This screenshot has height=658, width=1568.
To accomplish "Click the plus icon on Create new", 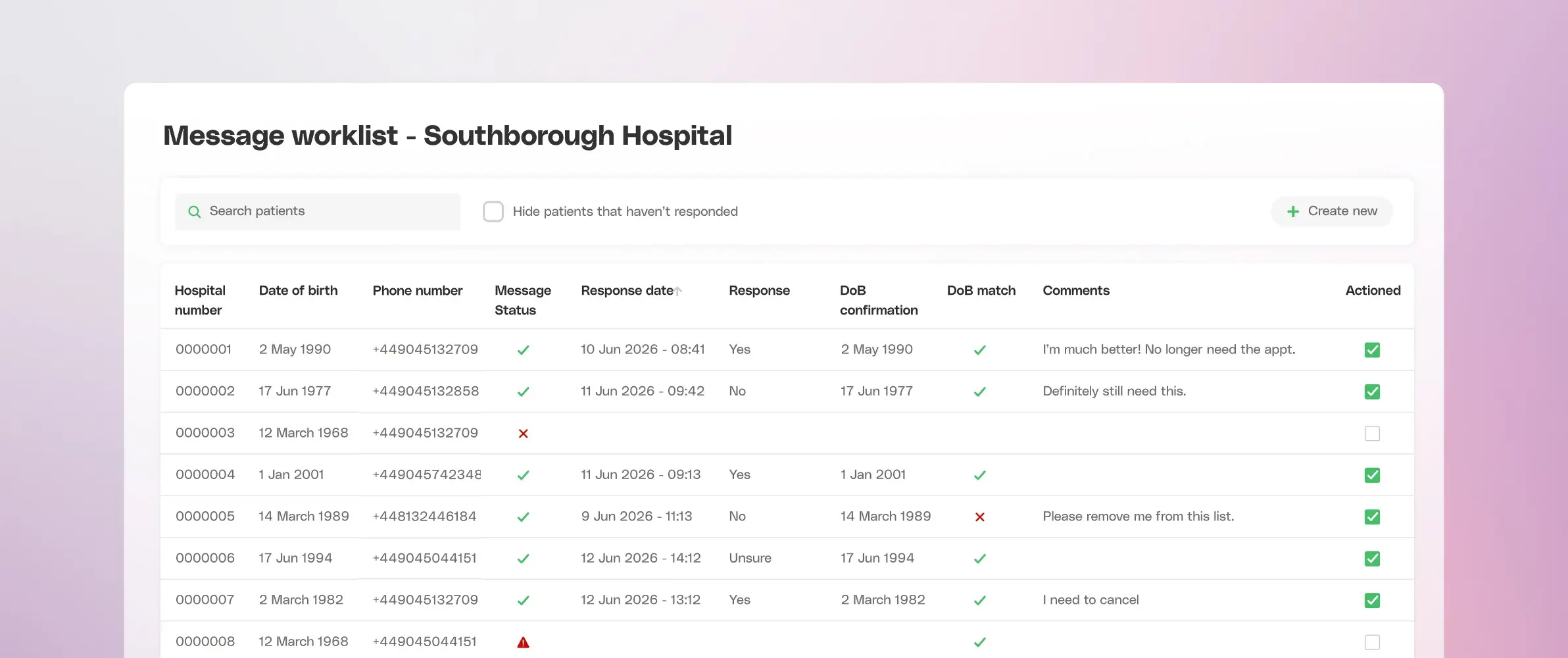I will coord(1292,211).
